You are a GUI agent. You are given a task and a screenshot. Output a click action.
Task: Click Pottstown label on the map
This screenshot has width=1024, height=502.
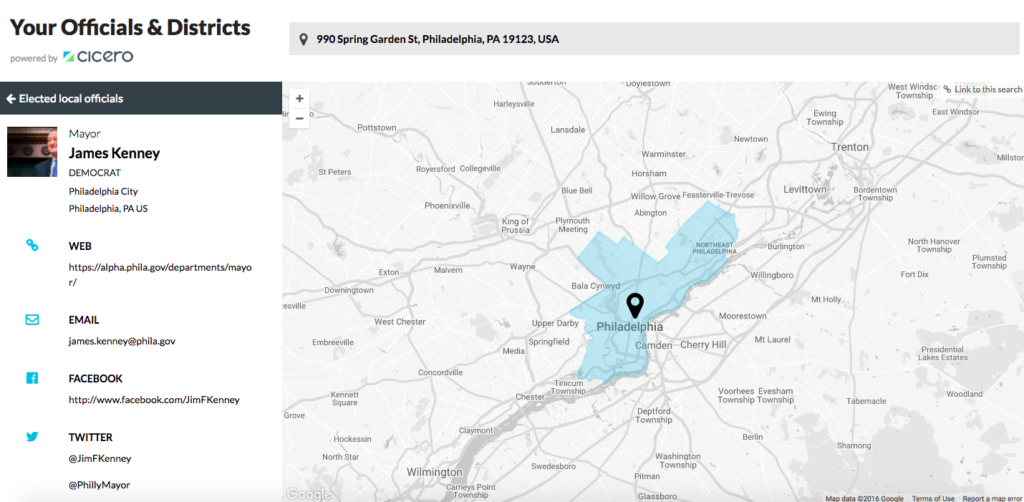377,127
